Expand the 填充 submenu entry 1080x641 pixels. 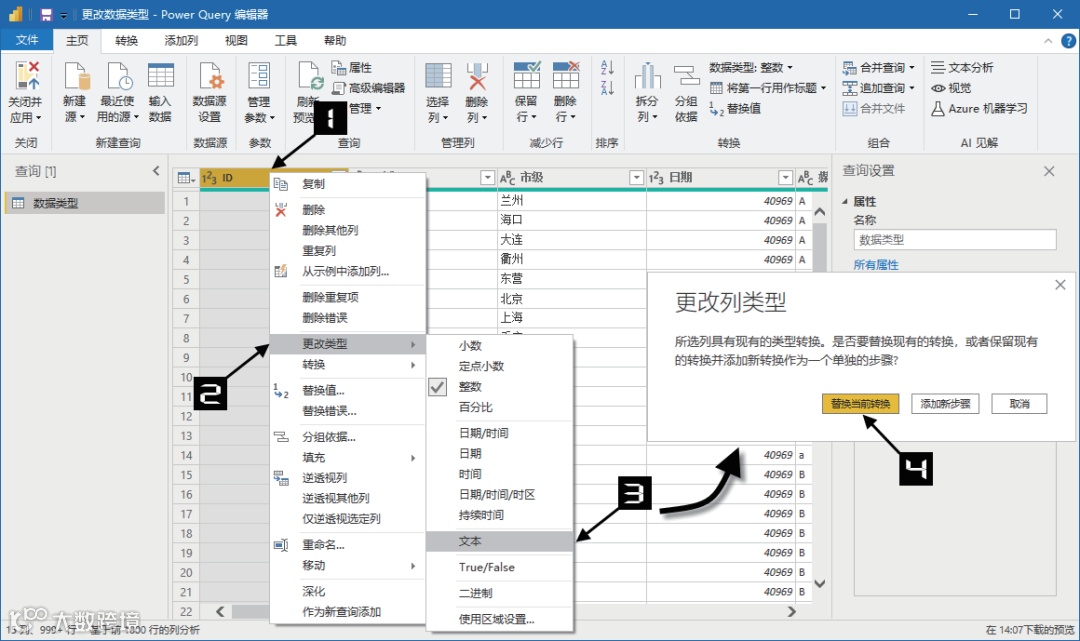point(348,457)
